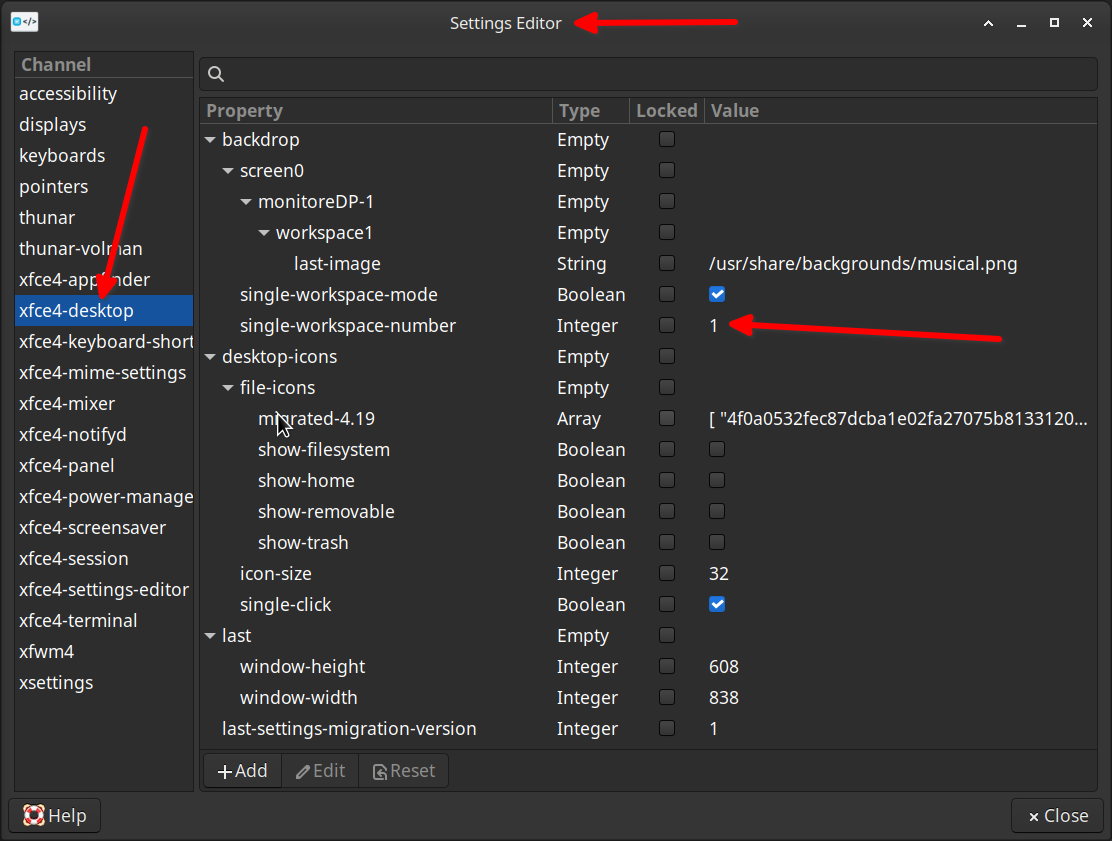Select the pointers channel

tap(104, 186)
